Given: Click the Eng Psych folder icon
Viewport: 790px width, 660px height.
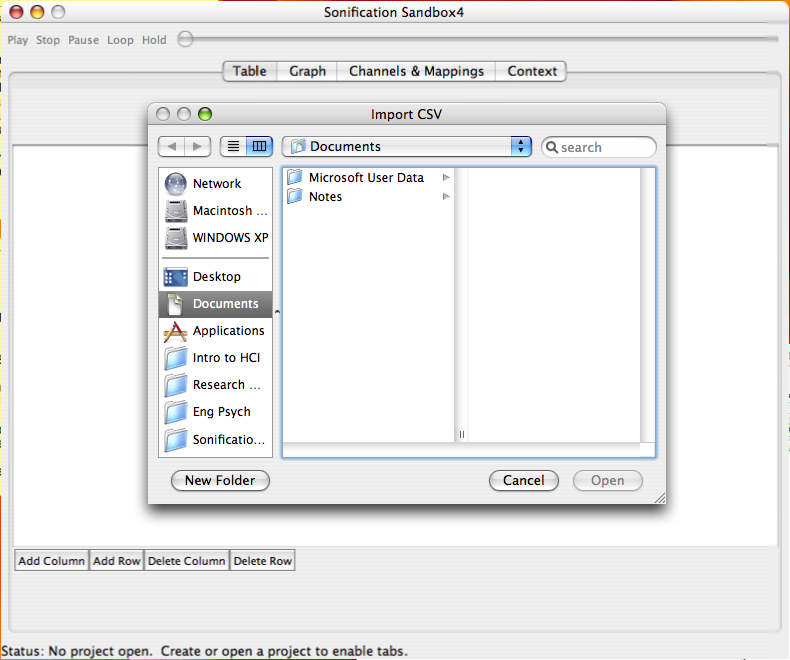Looking at the screenshot, I should tap(175, 412).
